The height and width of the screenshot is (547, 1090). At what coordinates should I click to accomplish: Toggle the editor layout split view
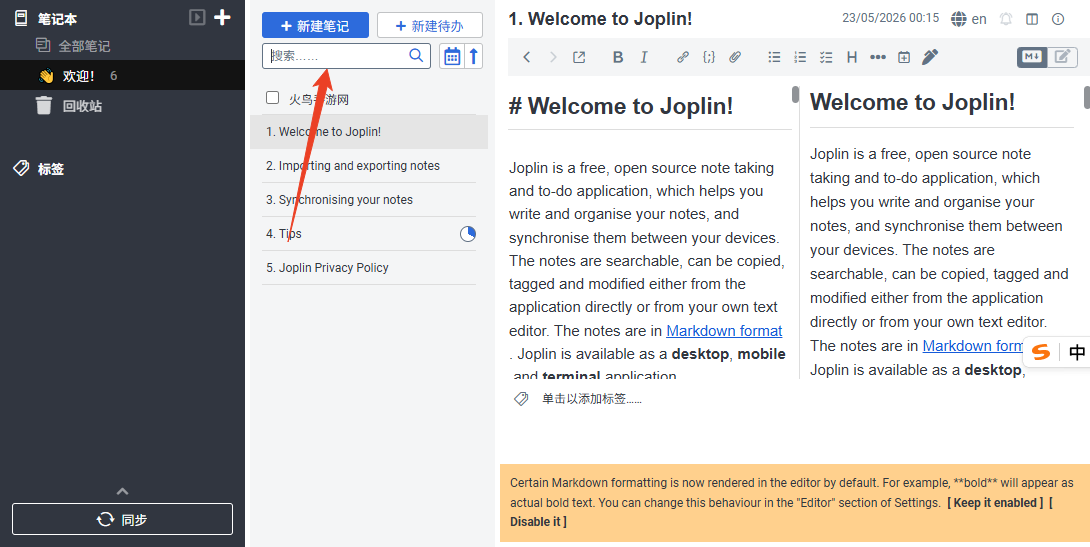click(1032, 19)
